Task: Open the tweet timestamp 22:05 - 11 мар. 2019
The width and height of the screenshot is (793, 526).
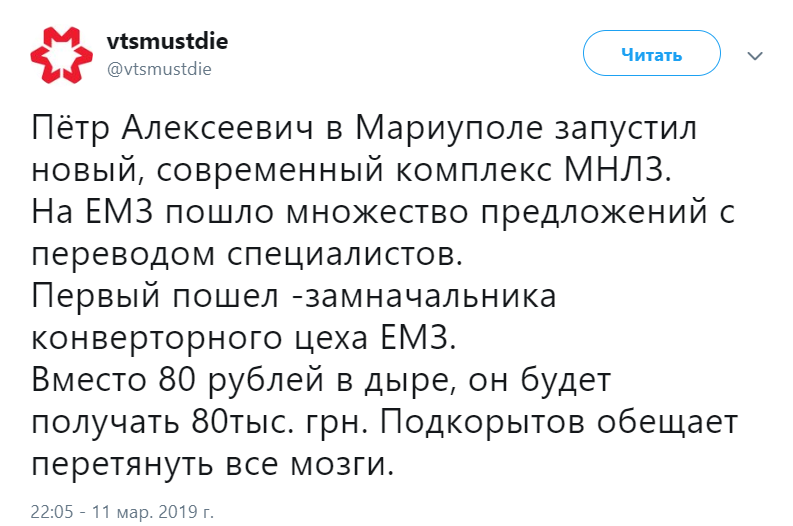Action: pos(122,511)
